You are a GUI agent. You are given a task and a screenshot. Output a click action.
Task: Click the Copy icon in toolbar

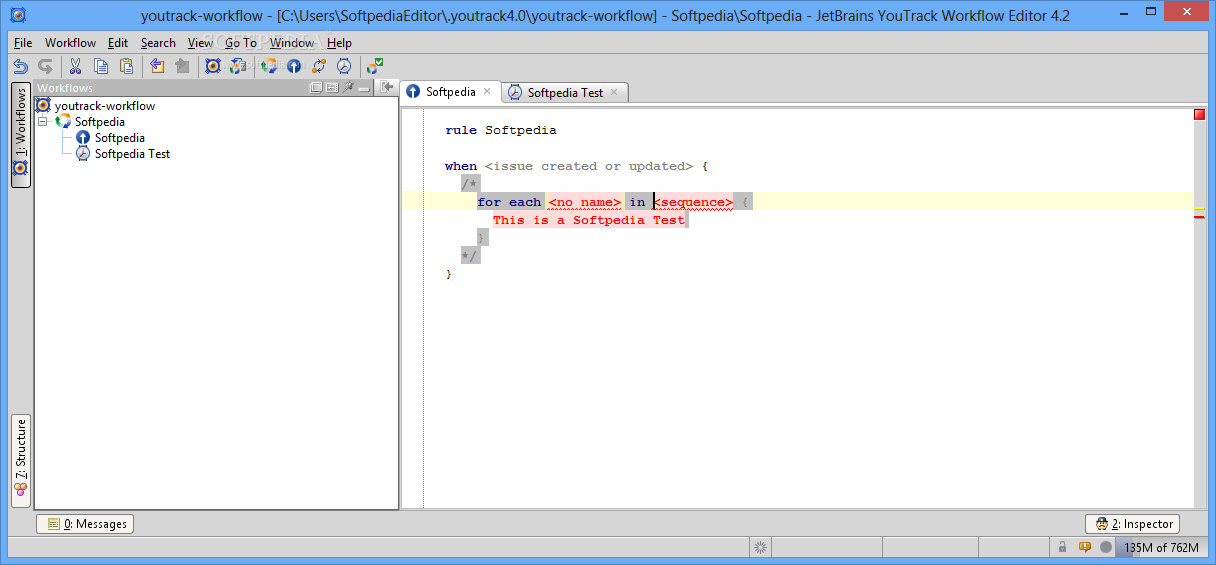pos(101,66)
